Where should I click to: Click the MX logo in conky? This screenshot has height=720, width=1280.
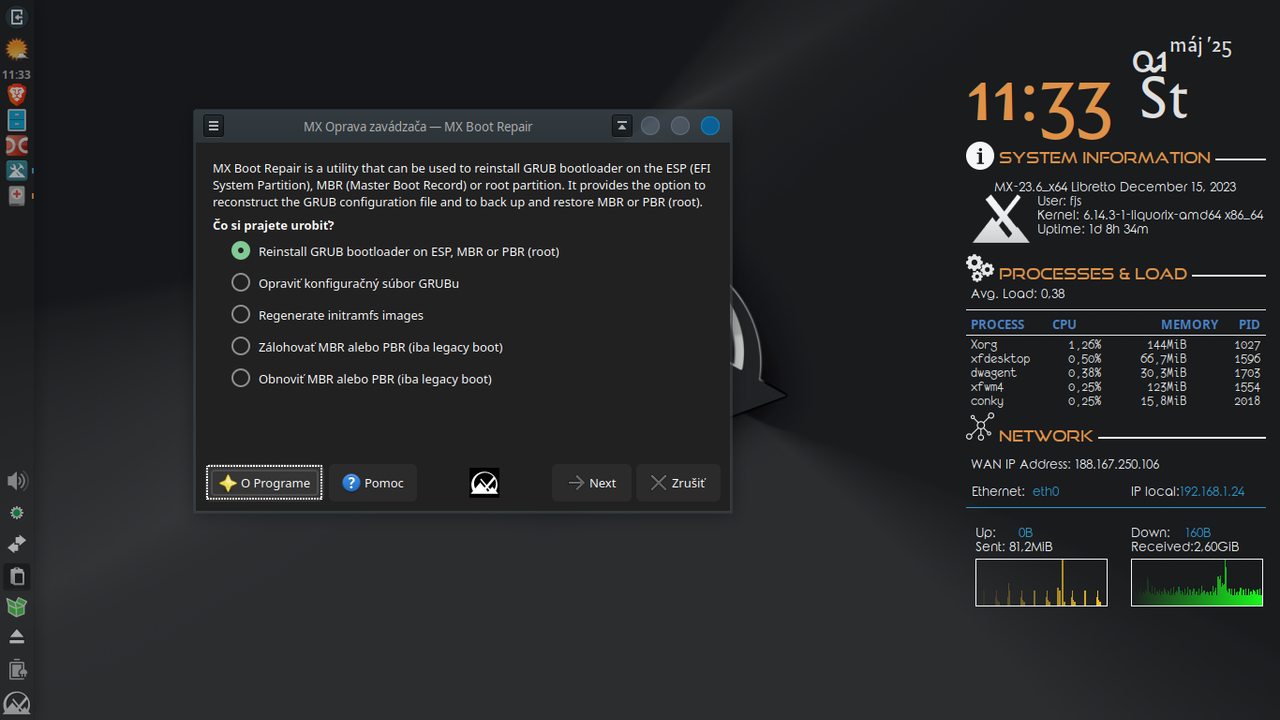[1001, 218]
